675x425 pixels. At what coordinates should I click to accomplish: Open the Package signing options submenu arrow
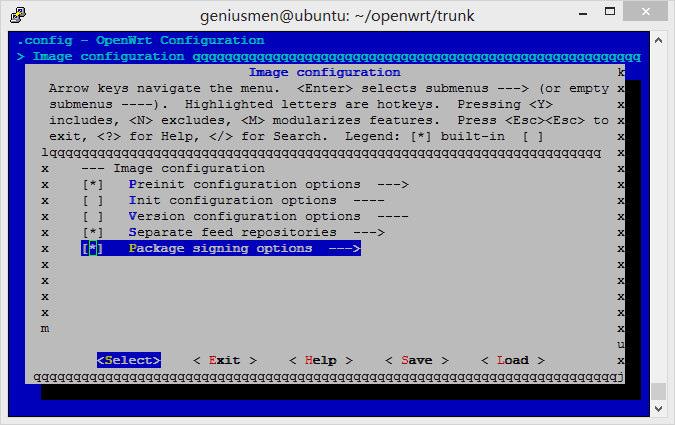[344, 248]
